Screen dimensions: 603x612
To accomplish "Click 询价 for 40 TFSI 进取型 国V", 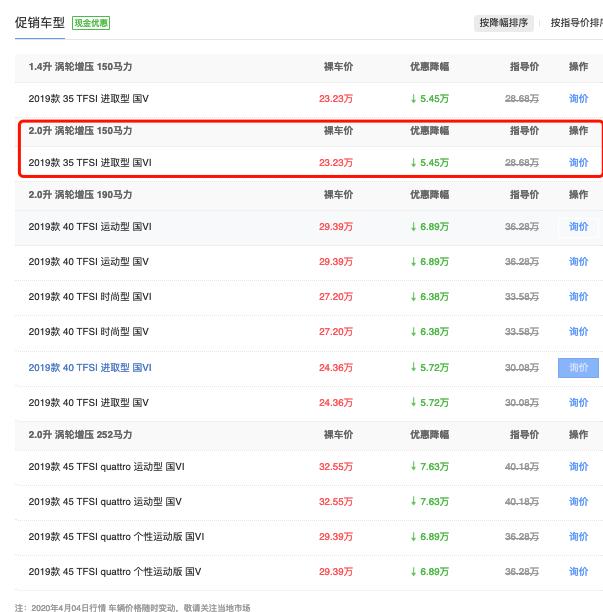I will pos(578,403).
